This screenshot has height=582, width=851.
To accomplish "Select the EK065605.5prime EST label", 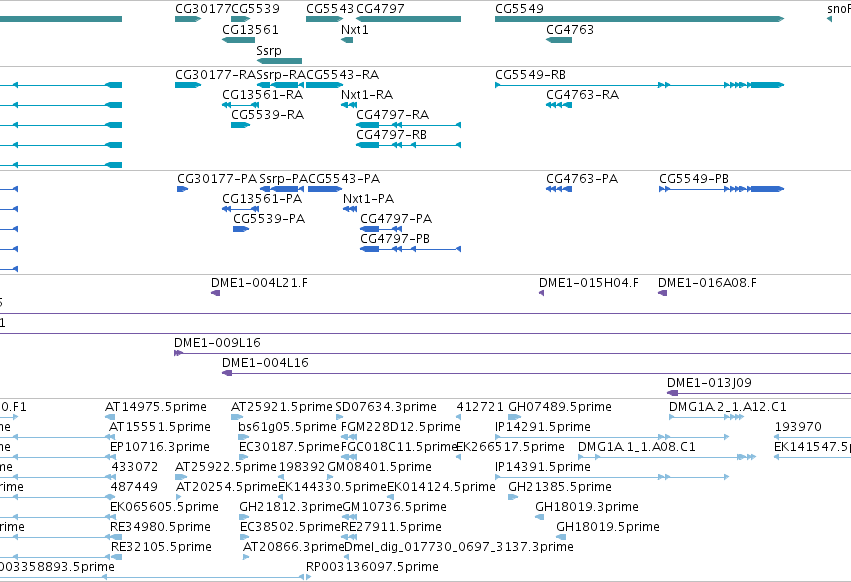I will [164, 507].
